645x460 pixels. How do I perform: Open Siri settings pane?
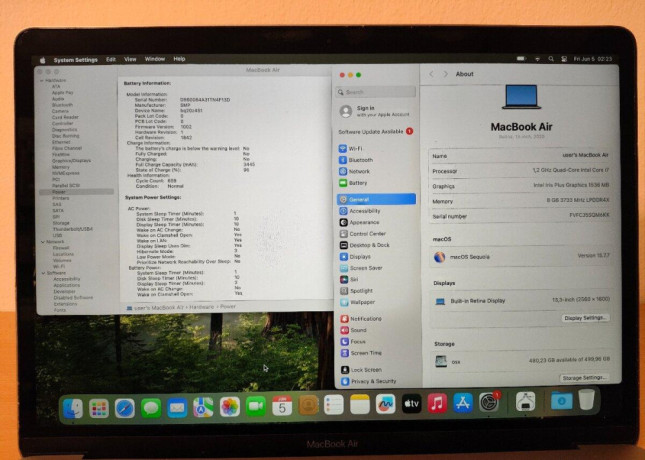click(349, 280)
